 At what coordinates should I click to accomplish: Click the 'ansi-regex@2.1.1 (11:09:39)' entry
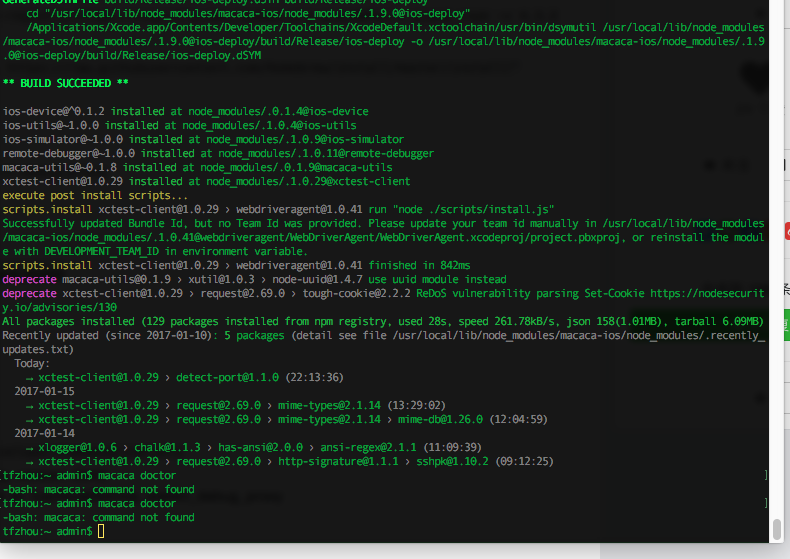coord(401,448)
